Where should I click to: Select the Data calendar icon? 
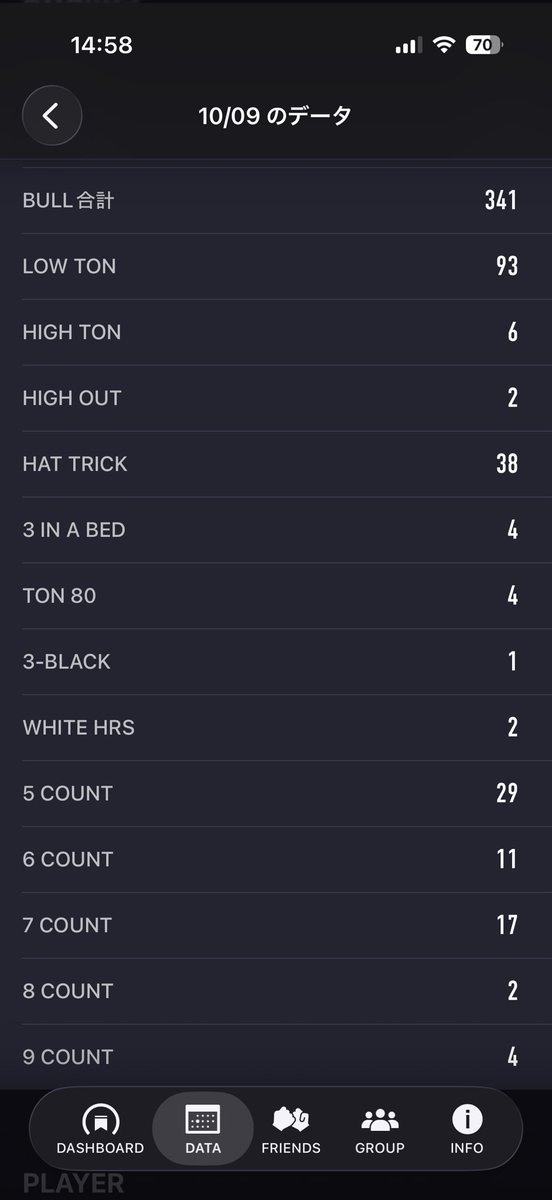pyautogui.click(x=203, y=1118)
